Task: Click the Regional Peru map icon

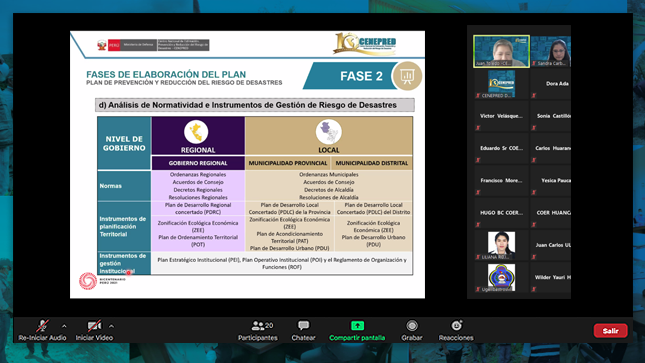Action: 196,132
